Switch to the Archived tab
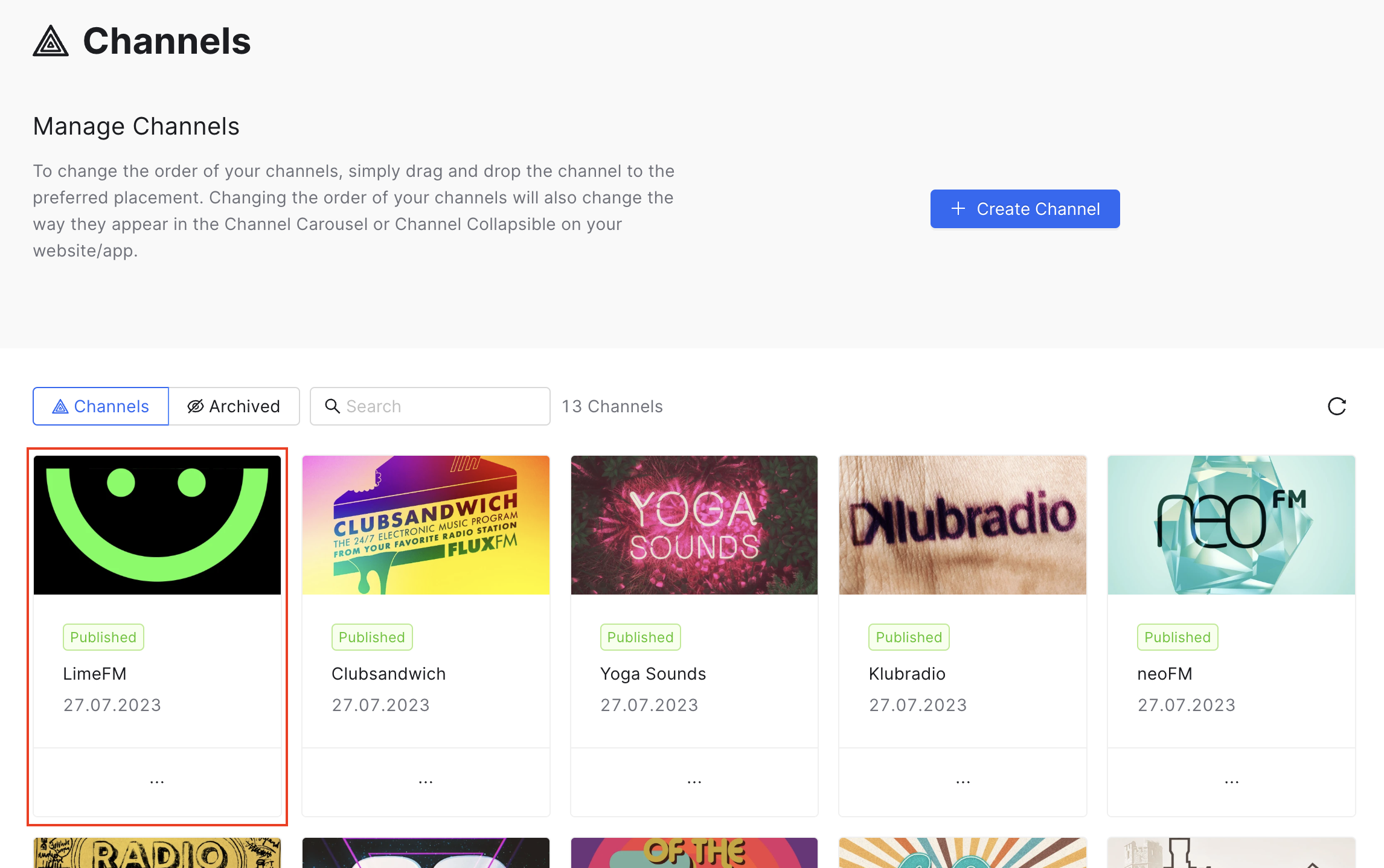 pyautogui.click(x=234, y=406)
